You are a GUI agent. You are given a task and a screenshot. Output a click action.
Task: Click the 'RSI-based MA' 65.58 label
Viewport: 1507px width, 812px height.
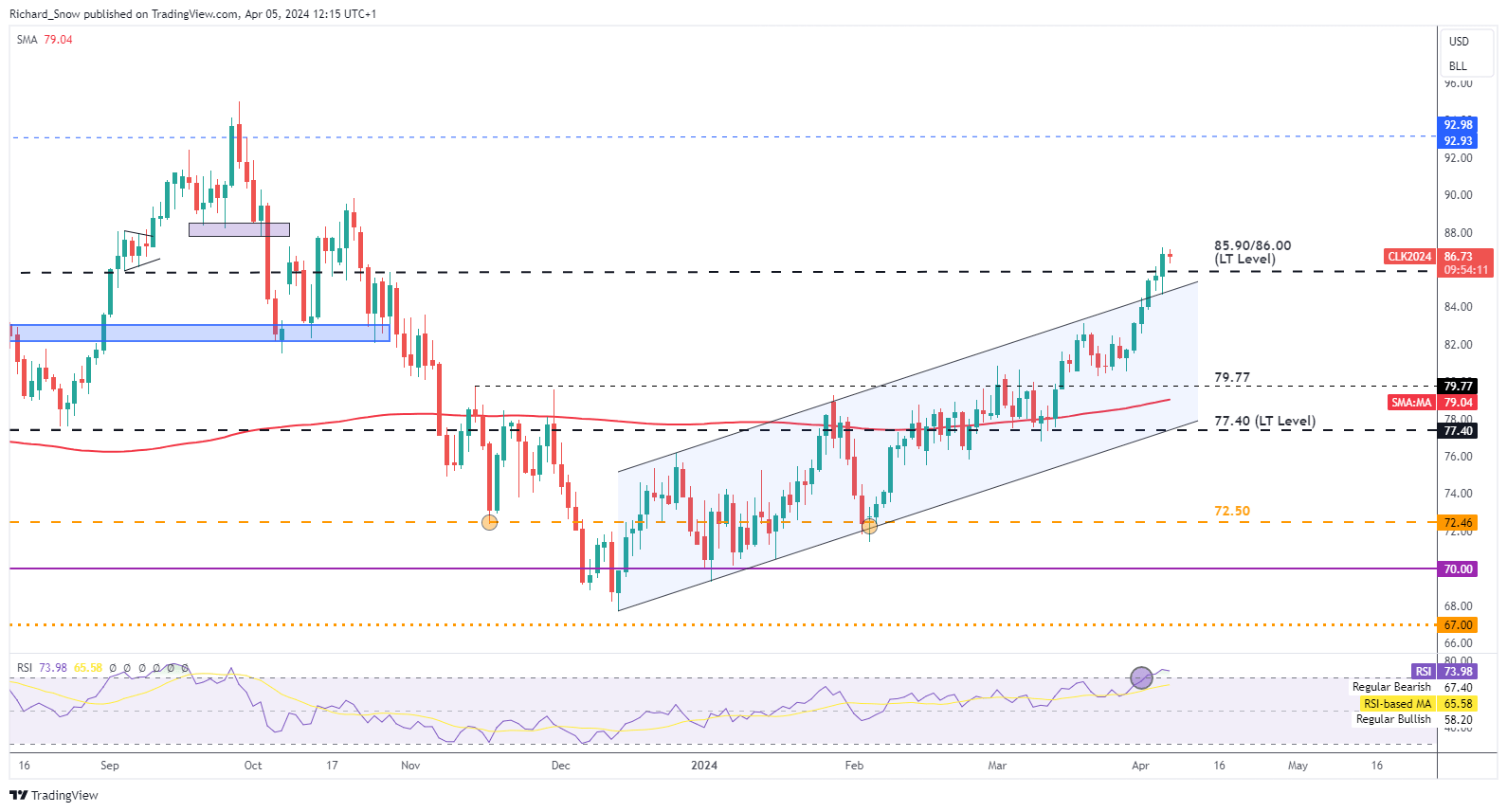[x=1418, y=704]
